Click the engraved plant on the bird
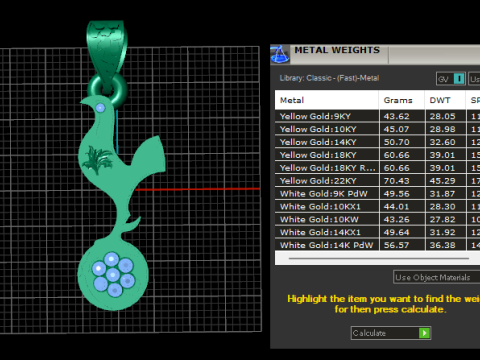Viewport: 480px width, 360px height. point(97,160)
